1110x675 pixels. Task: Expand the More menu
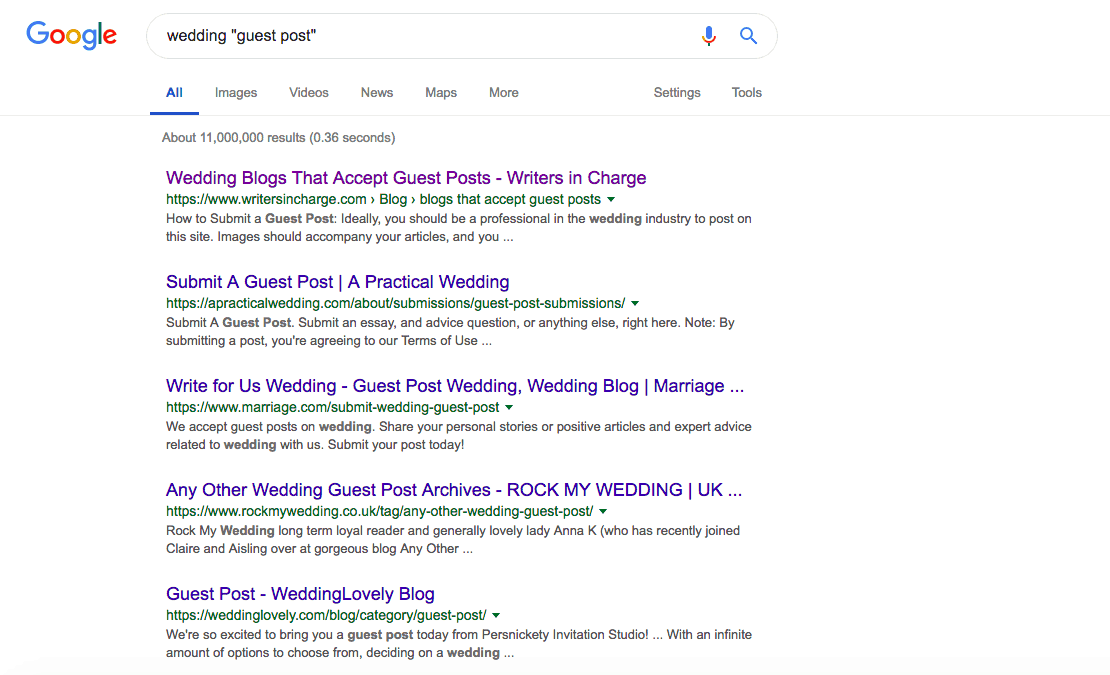point(503,93)
